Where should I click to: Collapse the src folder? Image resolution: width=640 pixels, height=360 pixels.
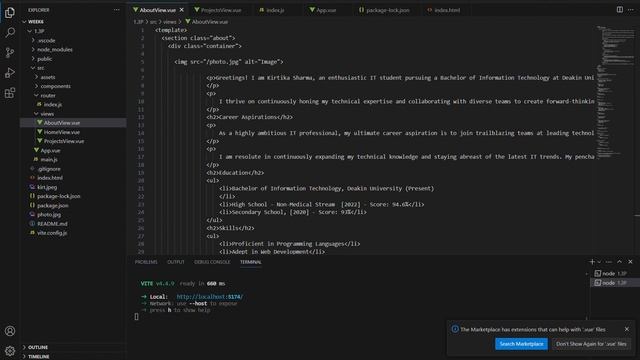pyautogui.click(x=73, y=68)
